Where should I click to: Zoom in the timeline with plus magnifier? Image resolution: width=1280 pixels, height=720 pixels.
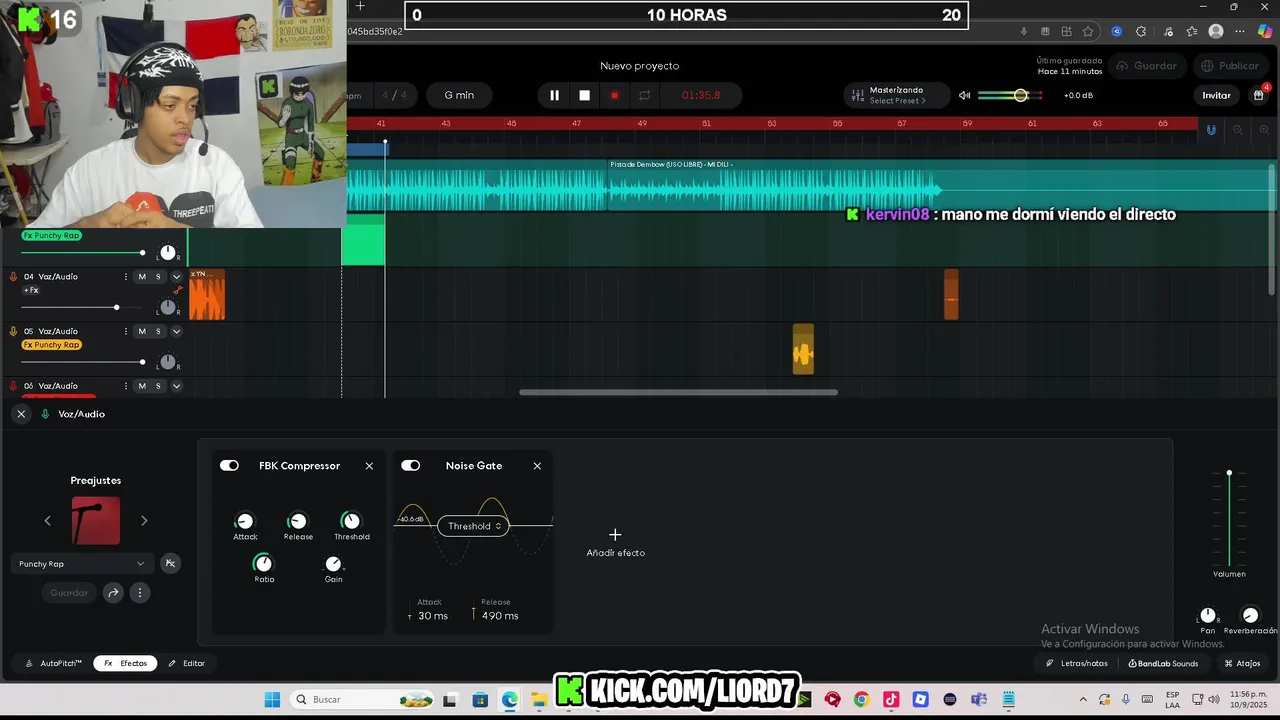click(x=1263, y=130)
